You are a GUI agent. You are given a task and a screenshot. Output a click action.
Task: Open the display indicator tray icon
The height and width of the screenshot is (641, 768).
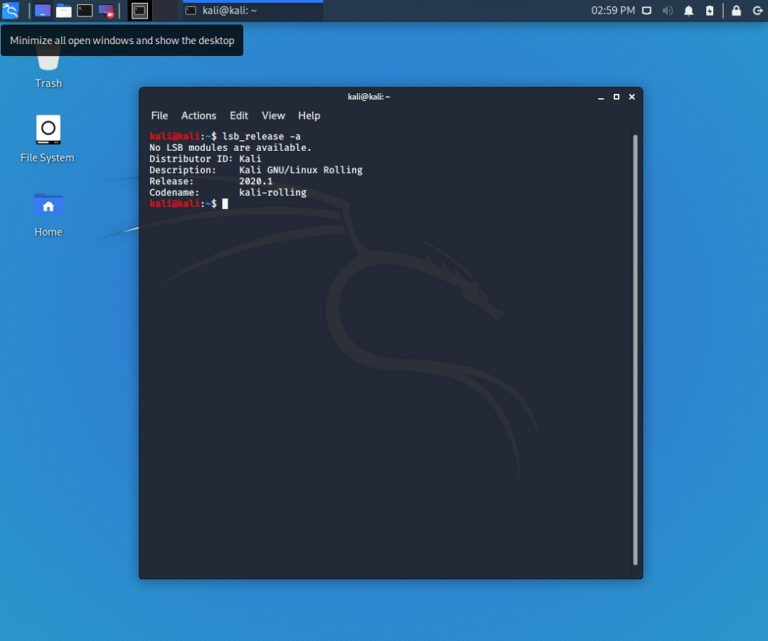(x=647, y=10)
